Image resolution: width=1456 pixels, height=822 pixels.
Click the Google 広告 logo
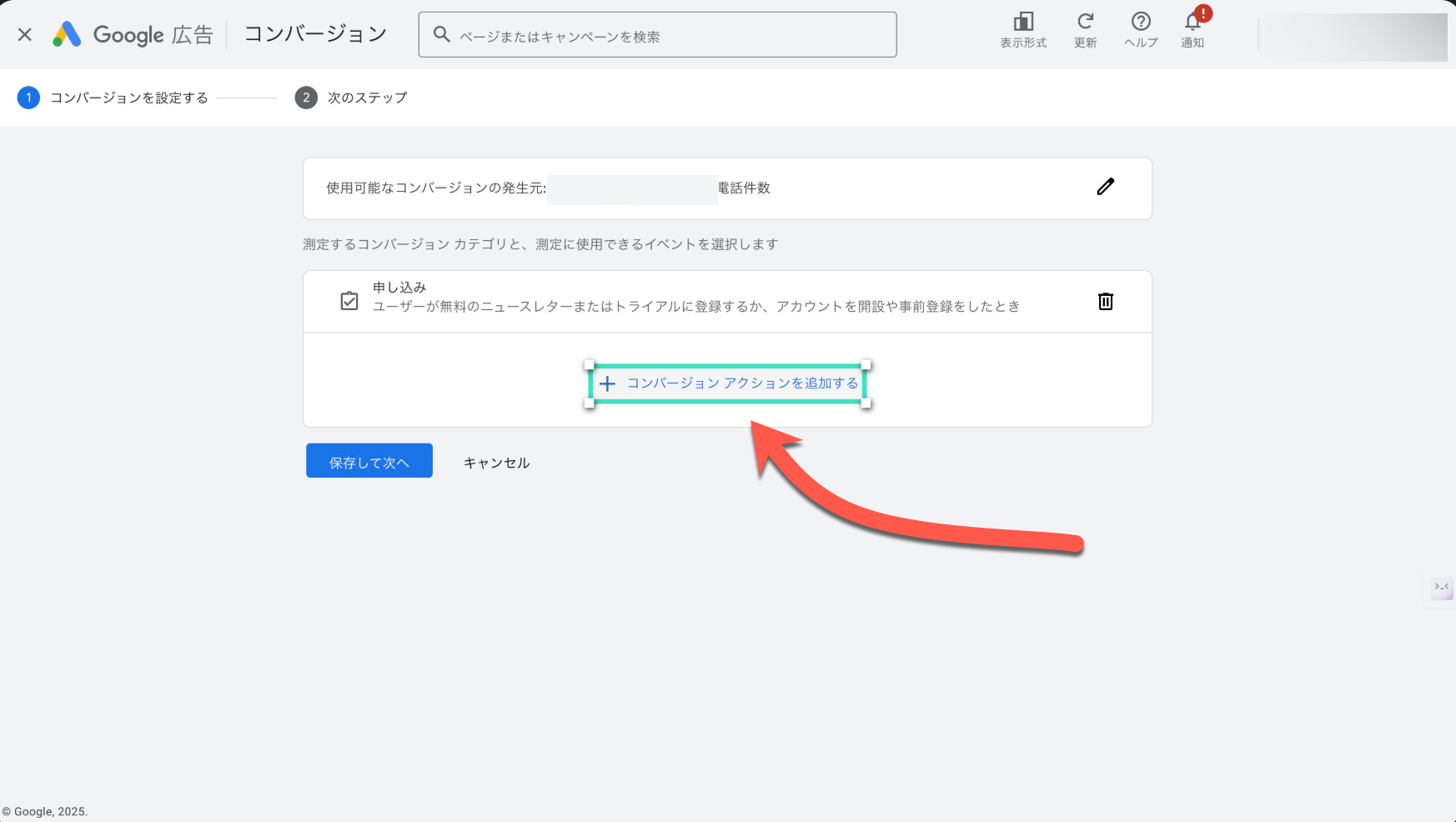pyautogui.click(x=133, y=34)
